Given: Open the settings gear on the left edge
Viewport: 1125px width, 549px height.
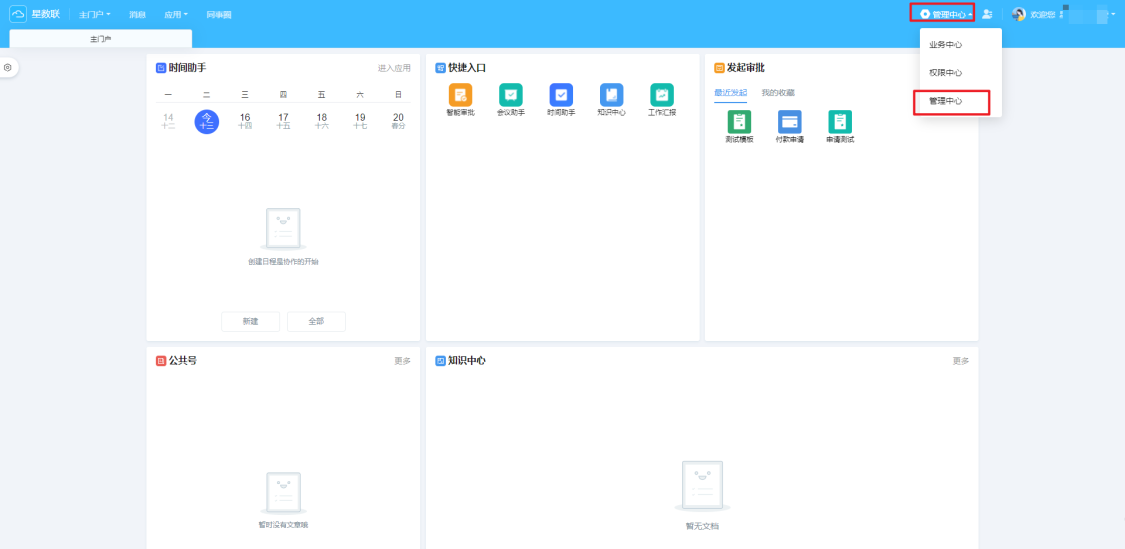Looking at the screenshot, I should (x=8, y=67).
